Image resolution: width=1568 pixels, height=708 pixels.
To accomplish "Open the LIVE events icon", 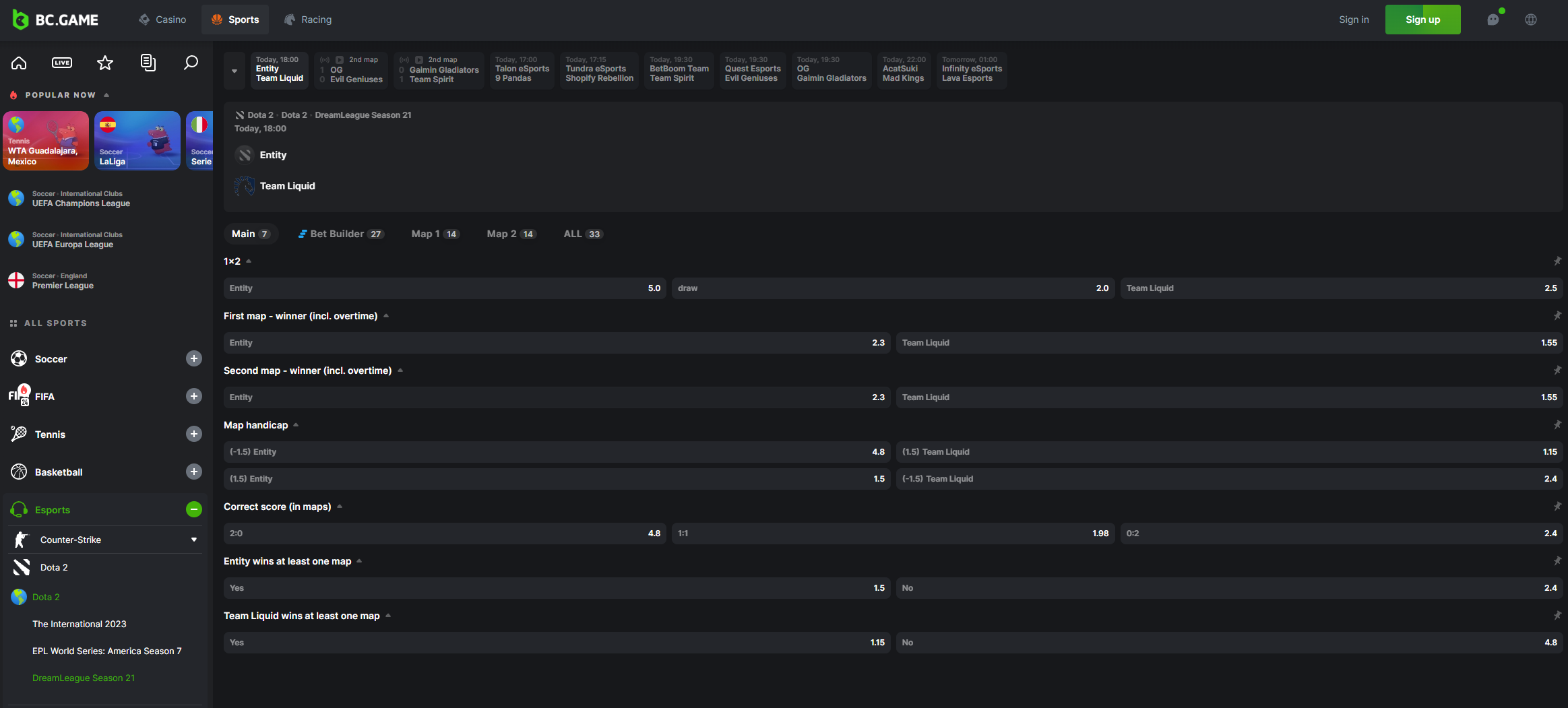I will tap(62, 63).
